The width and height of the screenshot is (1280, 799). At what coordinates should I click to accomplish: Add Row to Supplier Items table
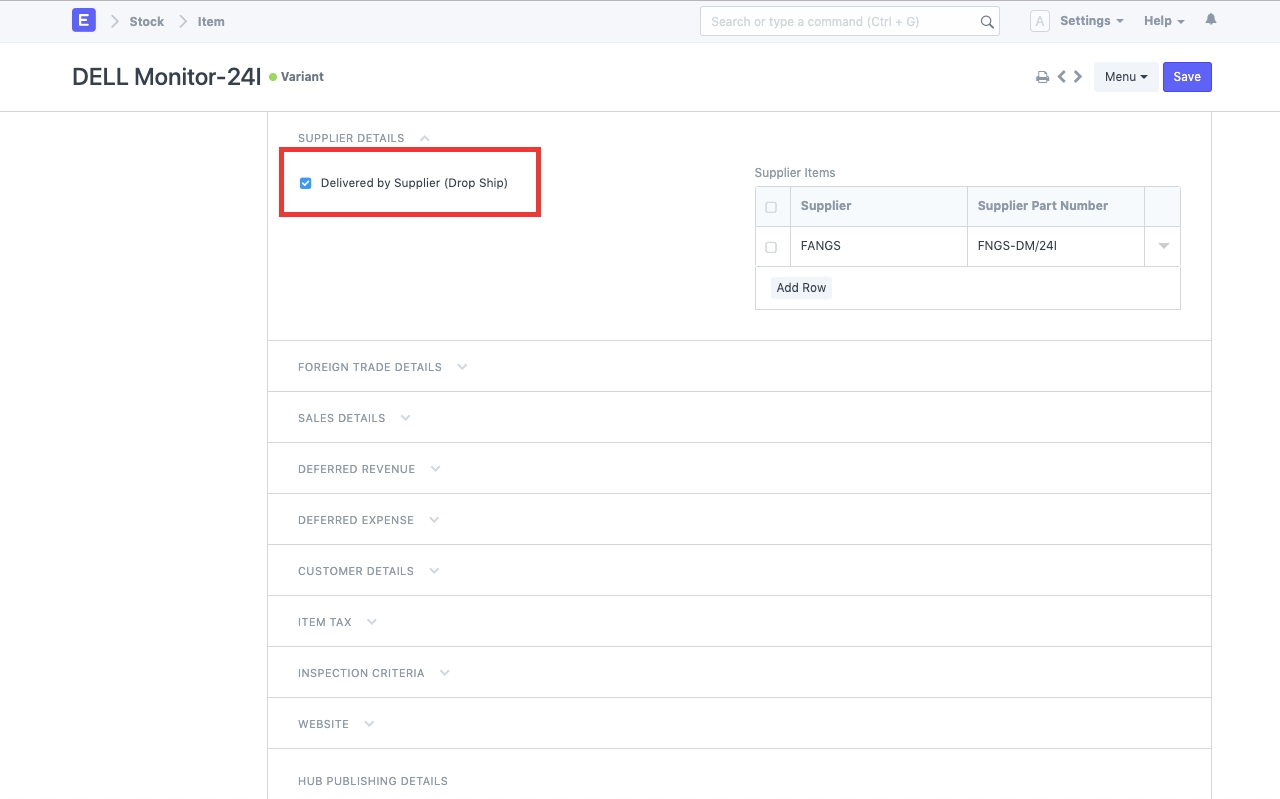click(801, 288)
